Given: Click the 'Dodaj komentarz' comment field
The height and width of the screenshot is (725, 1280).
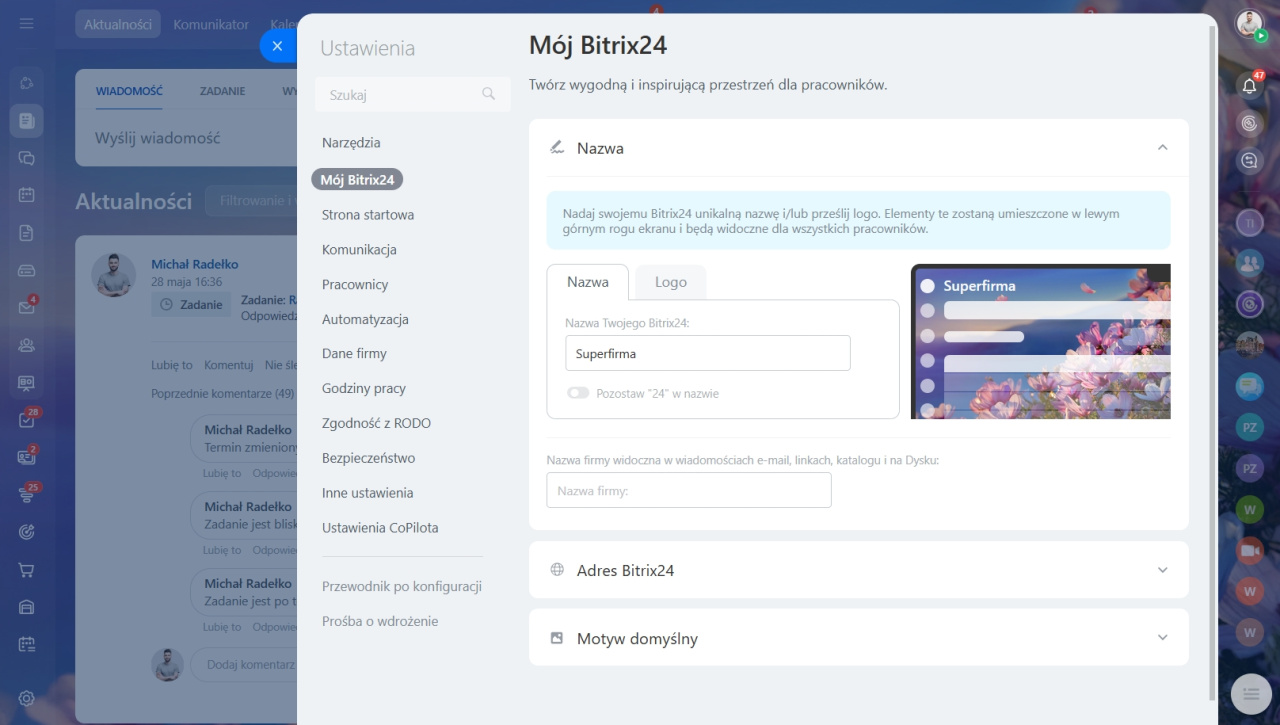Looking at the screenshot, I should pos(244,665).
